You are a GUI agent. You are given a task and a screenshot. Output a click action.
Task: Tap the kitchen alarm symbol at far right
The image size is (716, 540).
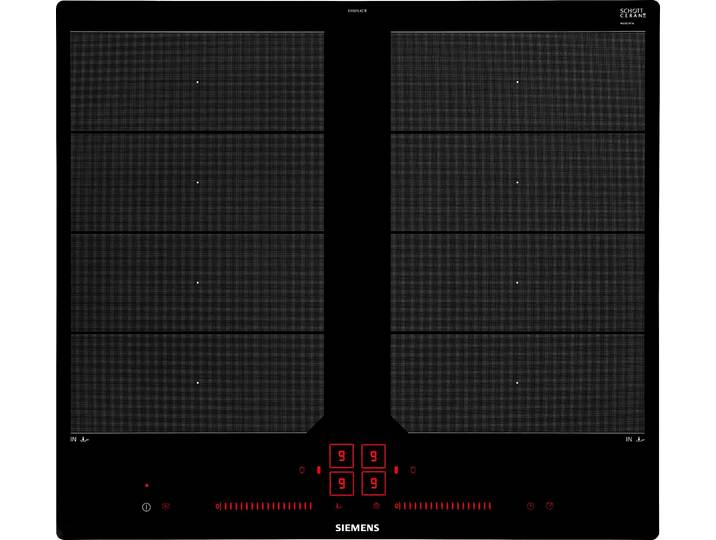[x=550, y=506]
